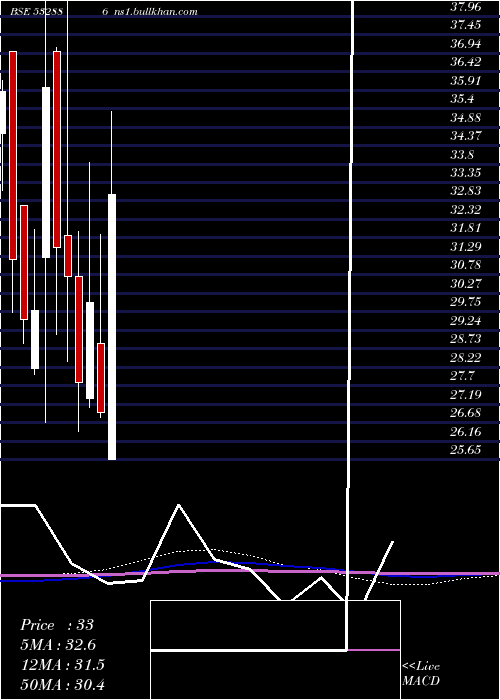Image resolution: width=500 pixels, height=700 pixels.
Task: Select the 29.24 price axis label
Action: (466, 321)
